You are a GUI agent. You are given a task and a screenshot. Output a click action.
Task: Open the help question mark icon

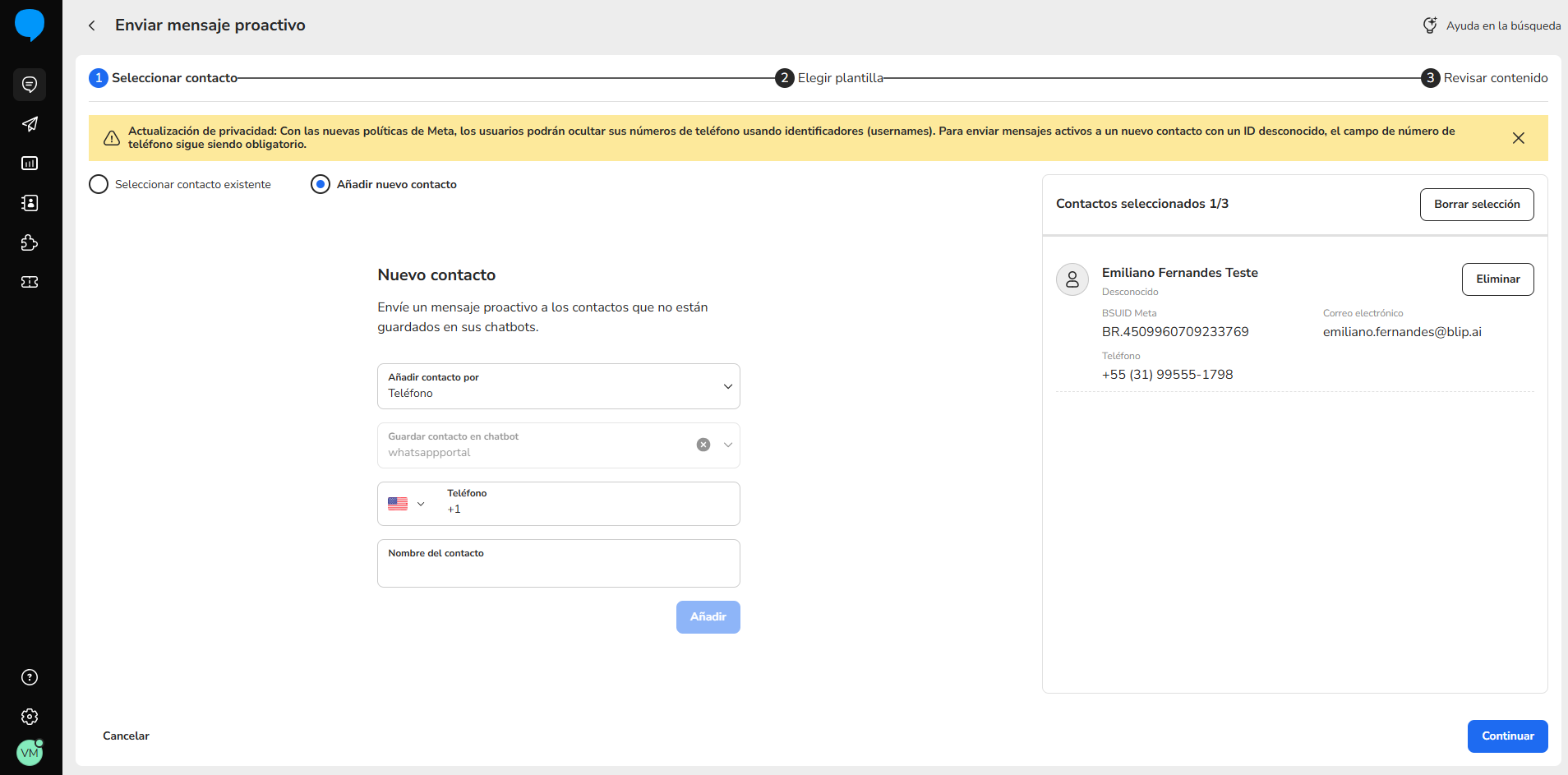coord(30,677)
